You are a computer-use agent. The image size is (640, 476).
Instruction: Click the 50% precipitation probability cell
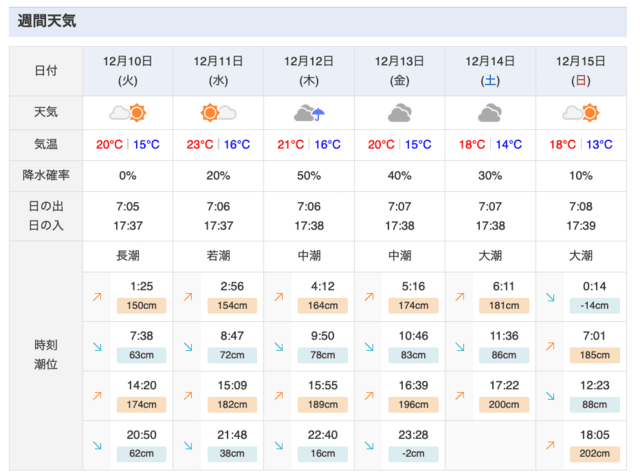point(309,176)
